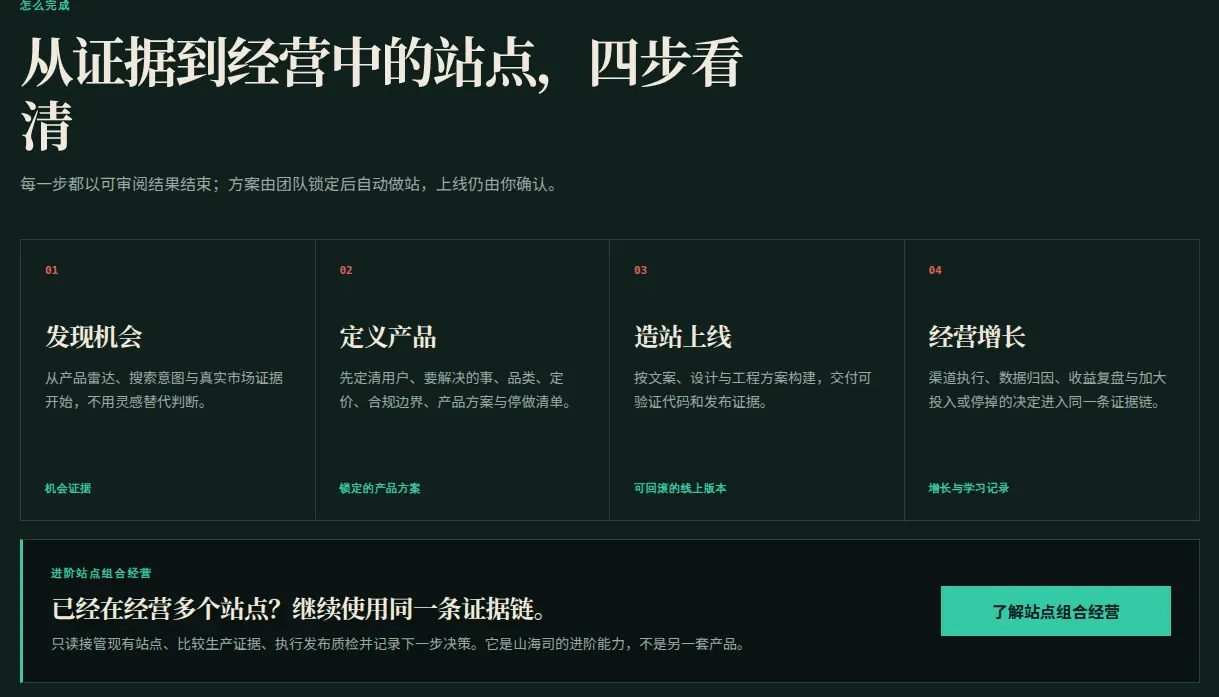Select the 发现机会 card title

pos(94,337)
